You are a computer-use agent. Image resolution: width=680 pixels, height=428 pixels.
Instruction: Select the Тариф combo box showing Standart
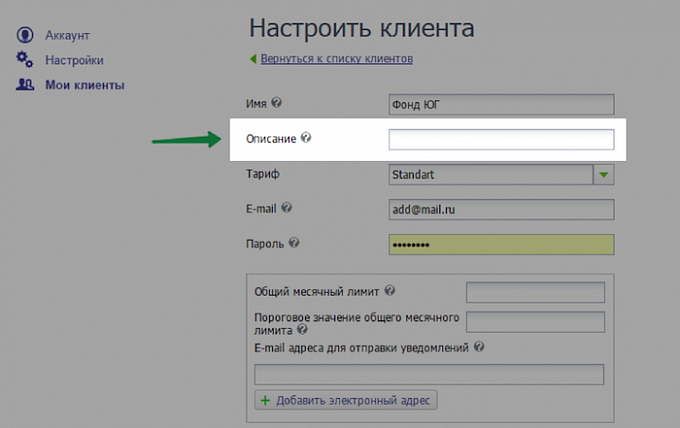(x=501, y=174)
